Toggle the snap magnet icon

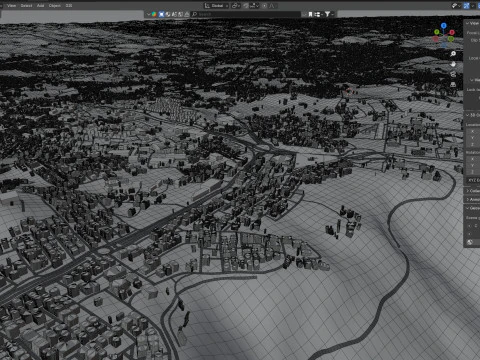tap(246, 6)
